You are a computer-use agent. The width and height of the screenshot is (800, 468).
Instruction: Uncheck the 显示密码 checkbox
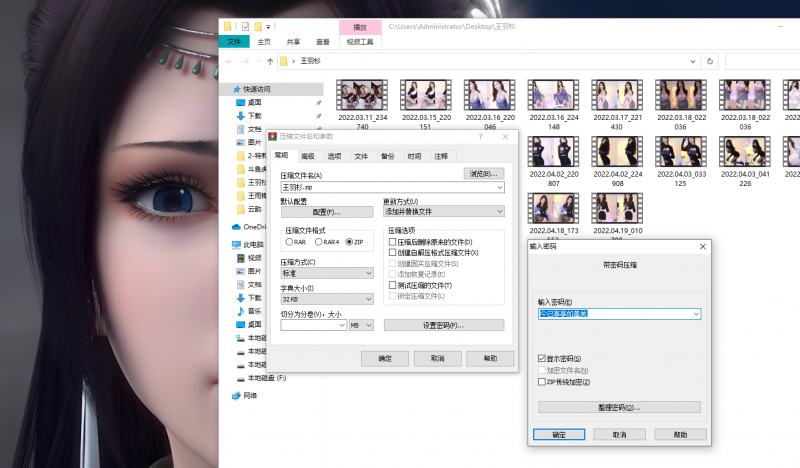click(542, 358)
